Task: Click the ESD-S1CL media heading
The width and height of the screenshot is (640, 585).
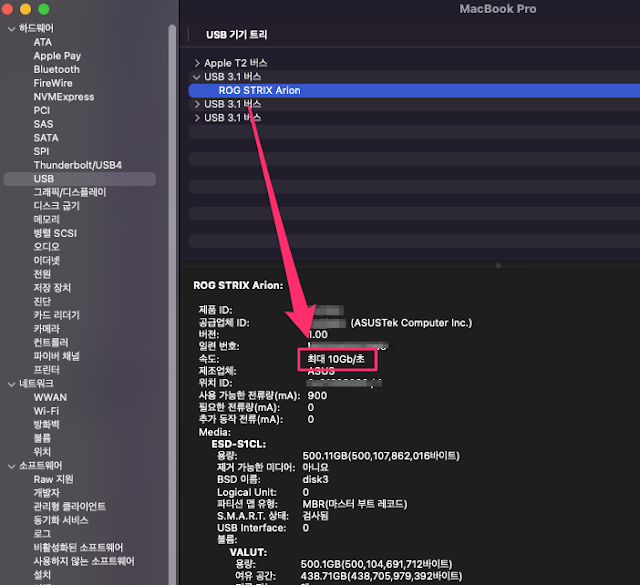Action: [x=239, y=444]
